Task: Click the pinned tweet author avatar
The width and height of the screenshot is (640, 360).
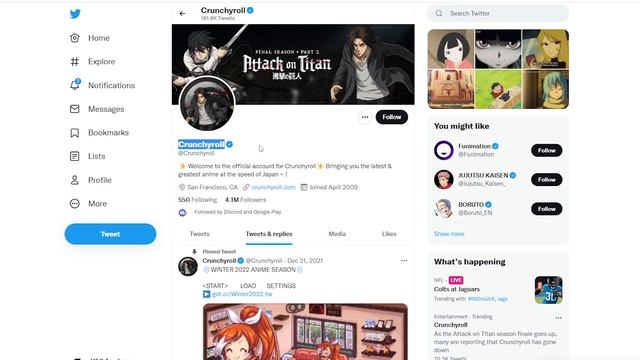Action: pos(188,267)
